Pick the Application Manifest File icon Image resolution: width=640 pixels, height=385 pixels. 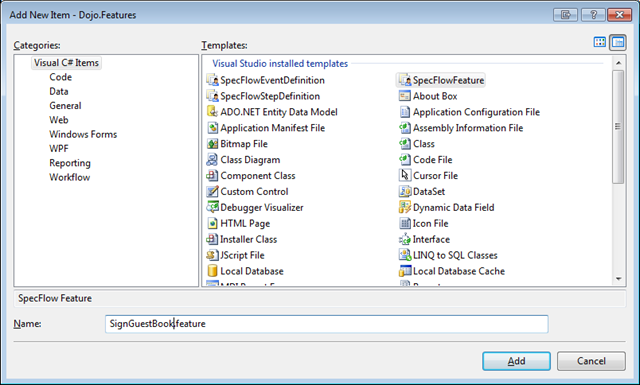213,128
